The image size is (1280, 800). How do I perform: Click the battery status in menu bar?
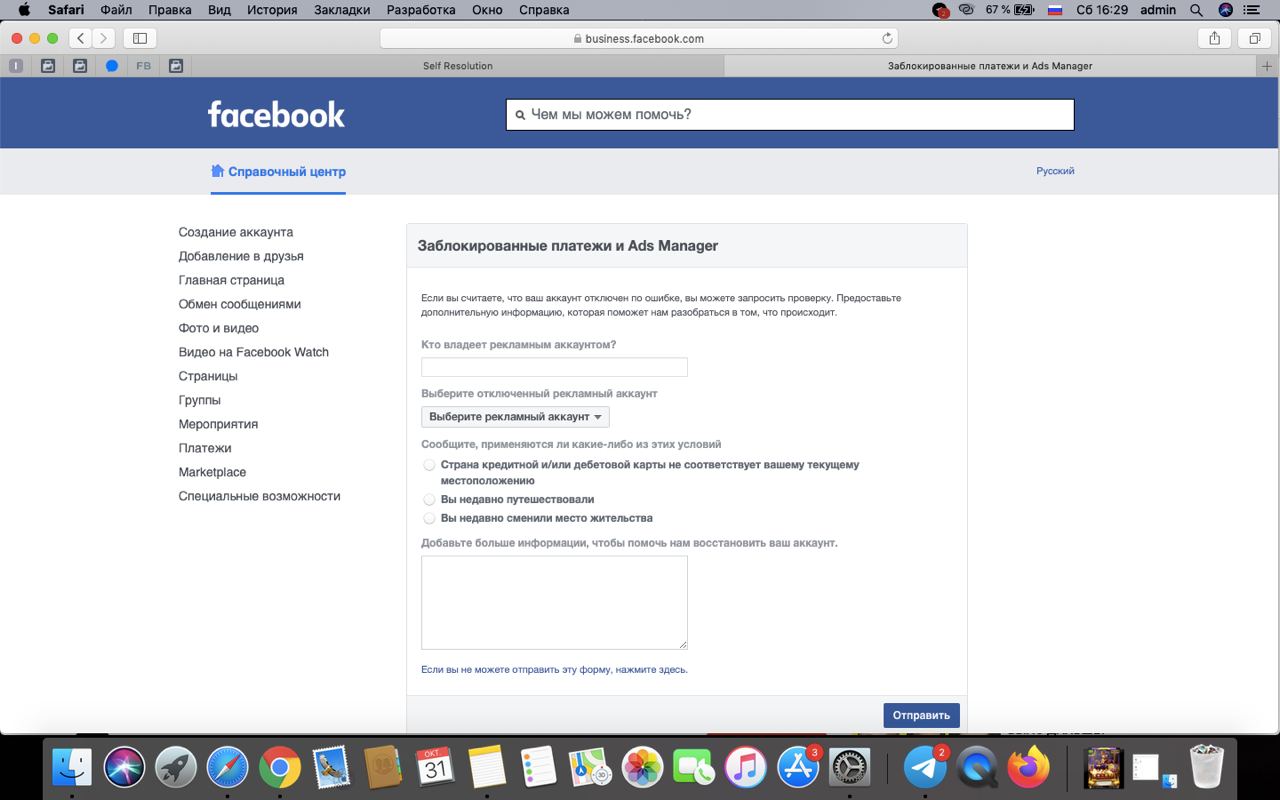click(x=1010, y=10)
